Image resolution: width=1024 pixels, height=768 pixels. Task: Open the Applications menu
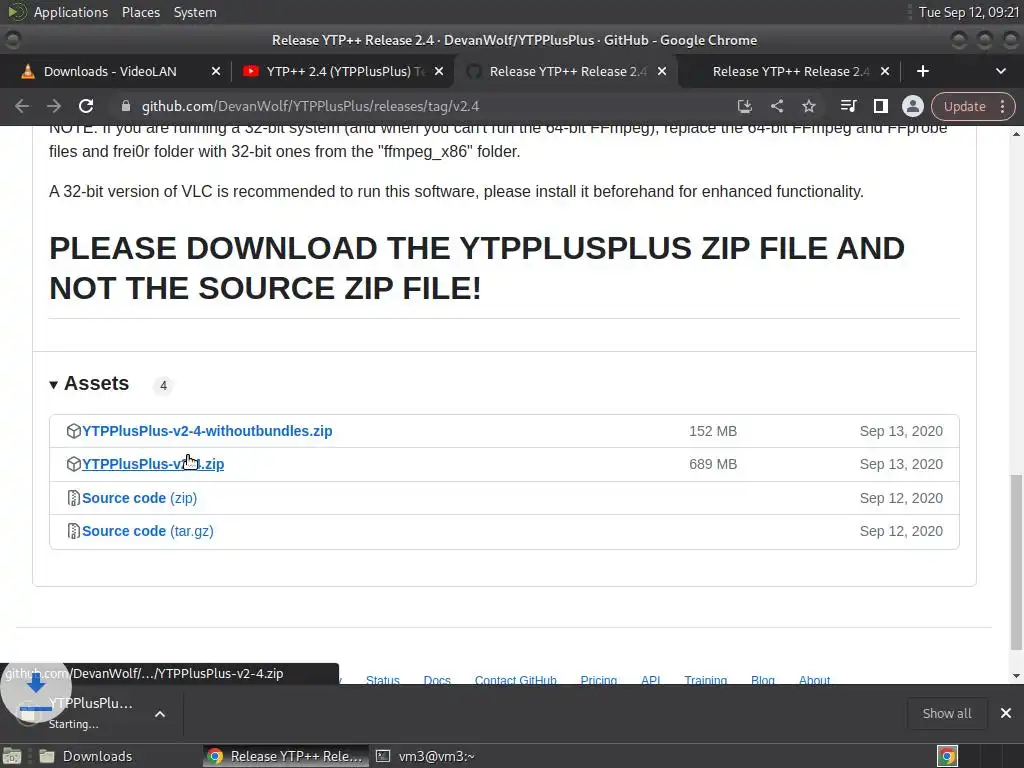[71, 12]
